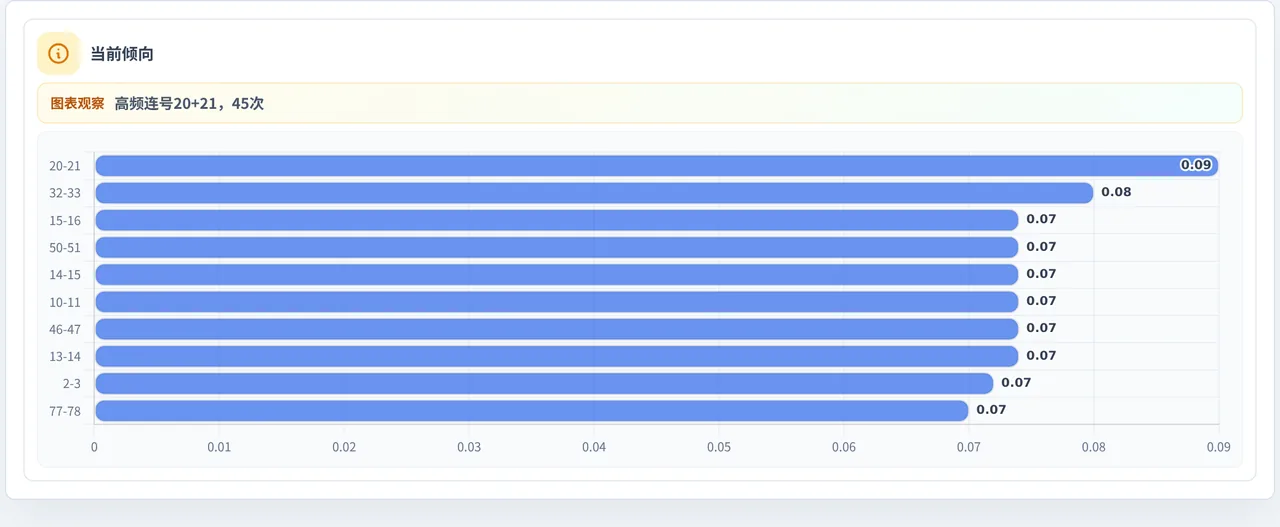Click the 20-21 axis label
This screenshot has width=1280, height=527.
tap(65, 166)
